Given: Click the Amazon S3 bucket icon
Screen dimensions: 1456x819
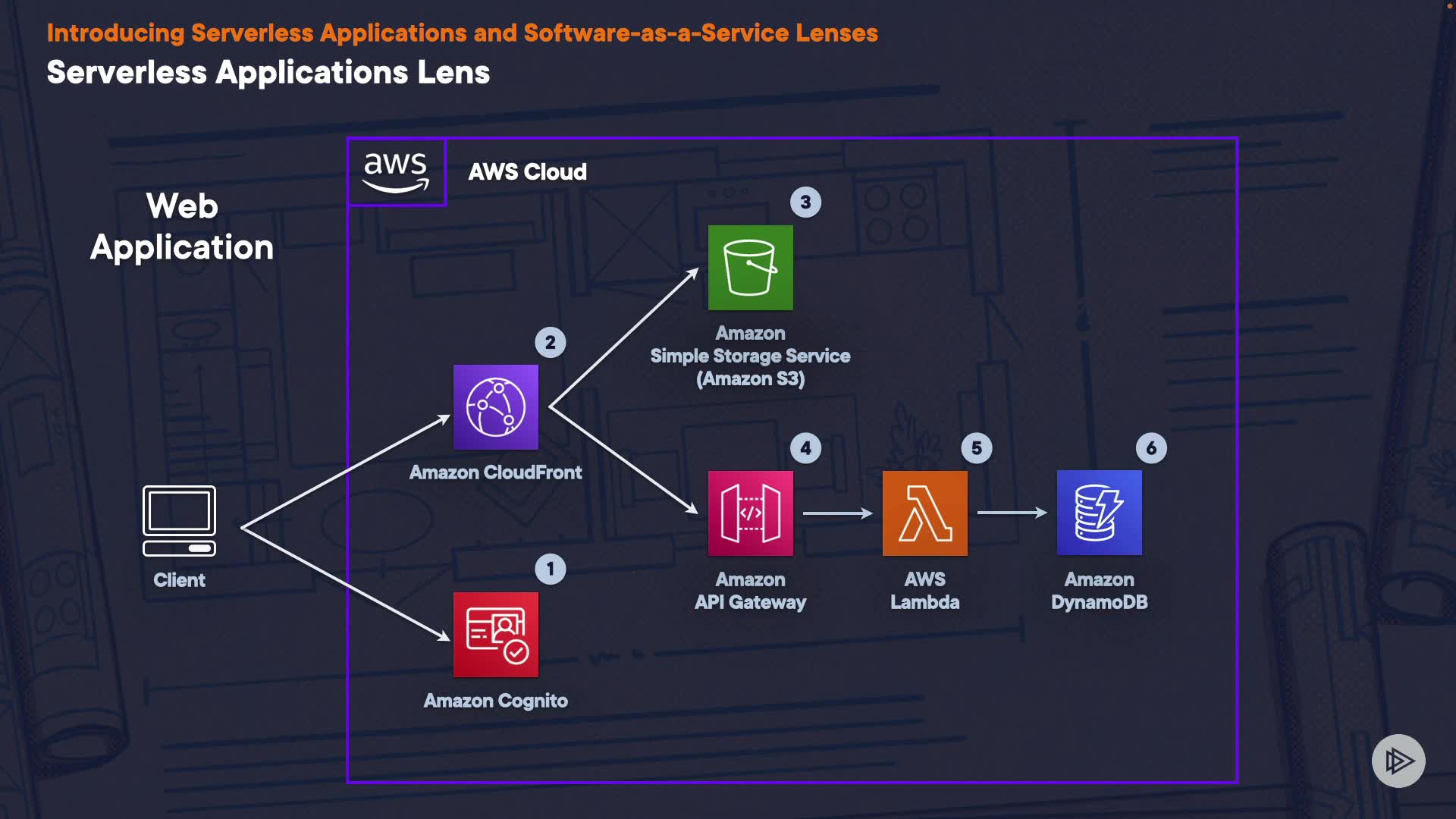Looking at the screenshot, I should [x=750, y=268].
